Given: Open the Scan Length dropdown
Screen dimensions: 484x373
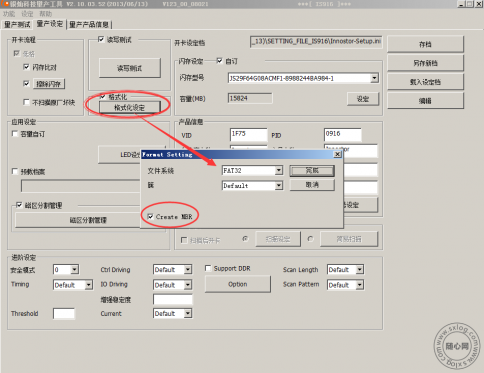Looking at the screenshot, I should (x=360, y=269).
